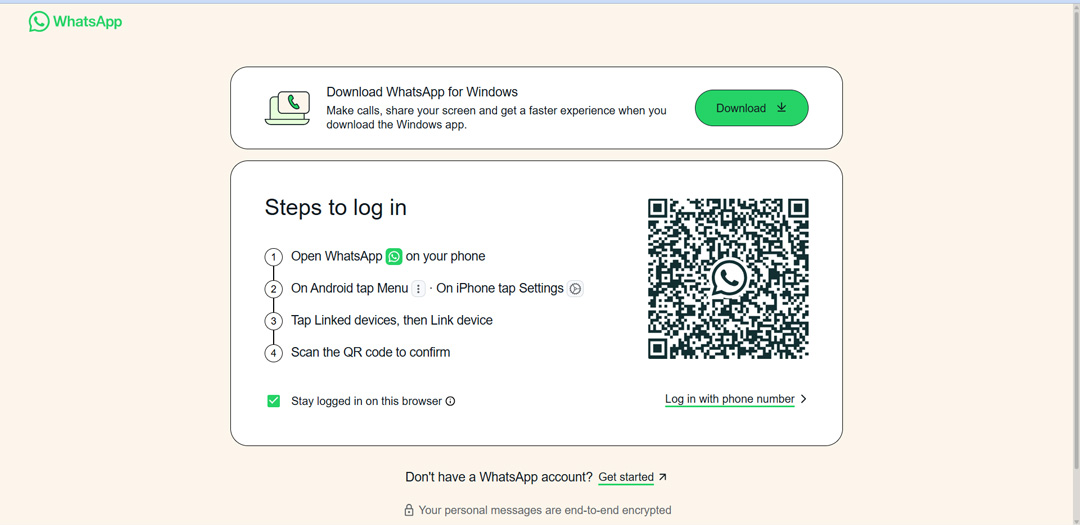
Task: Click the info icon beside Stay logged in
Action: click(x=450, y=401)
